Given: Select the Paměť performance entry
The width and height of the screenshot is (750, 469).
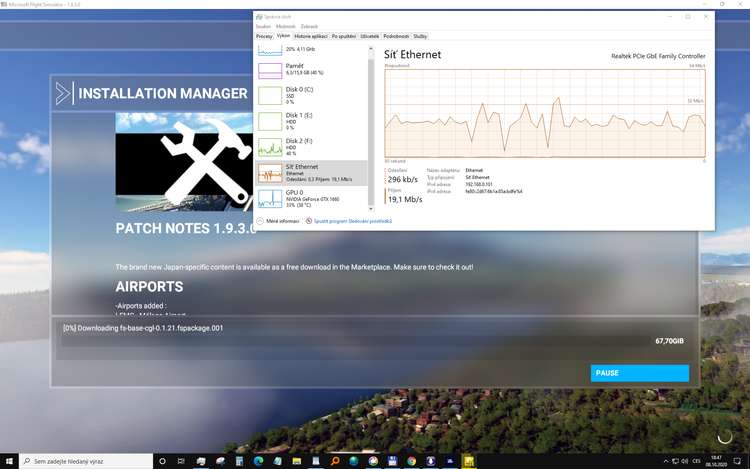Looking at the screenshot, I should tap(311, 70).
